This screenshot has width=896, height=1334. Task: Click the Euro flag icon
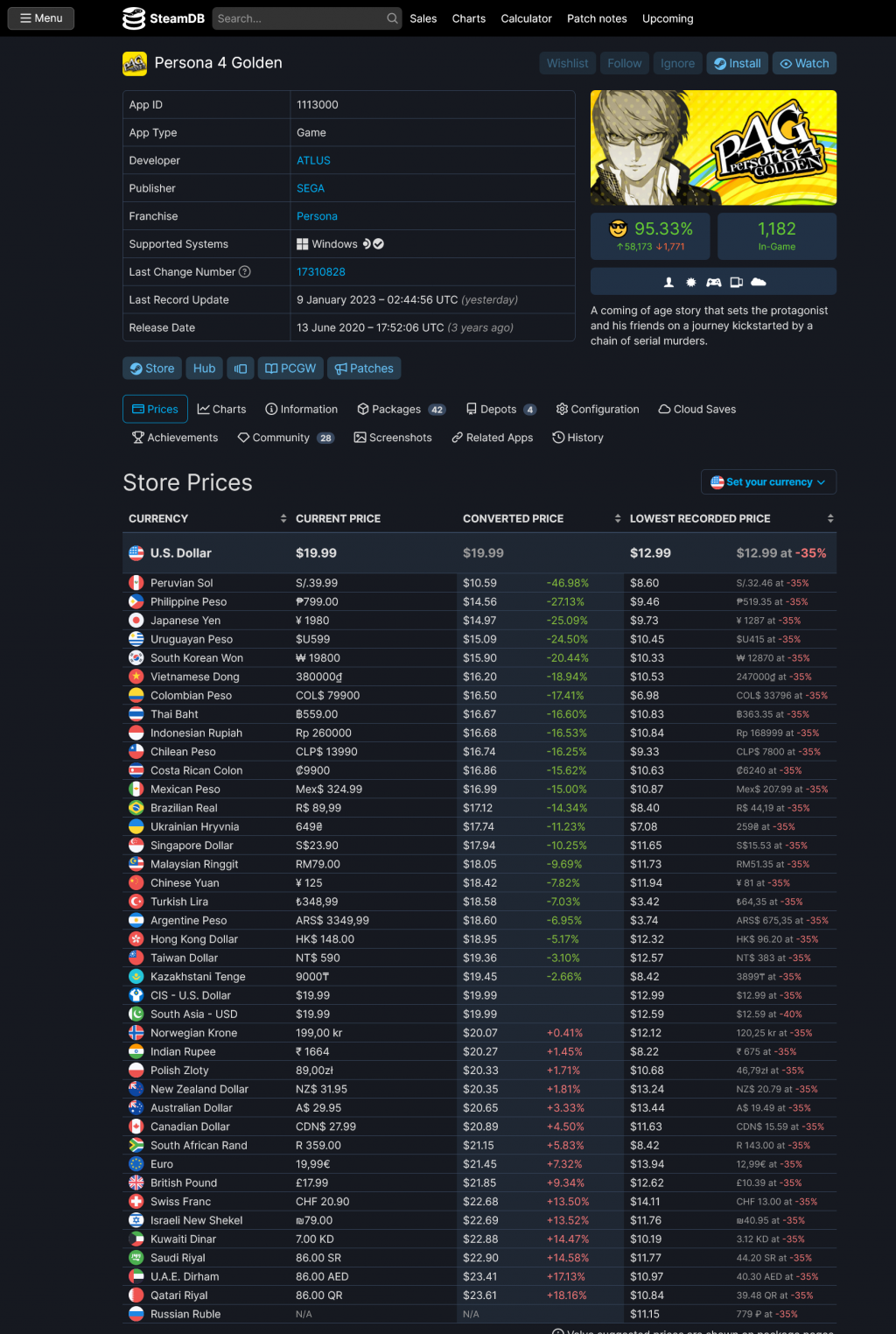pyautogui.click(x=136, y=1164)
